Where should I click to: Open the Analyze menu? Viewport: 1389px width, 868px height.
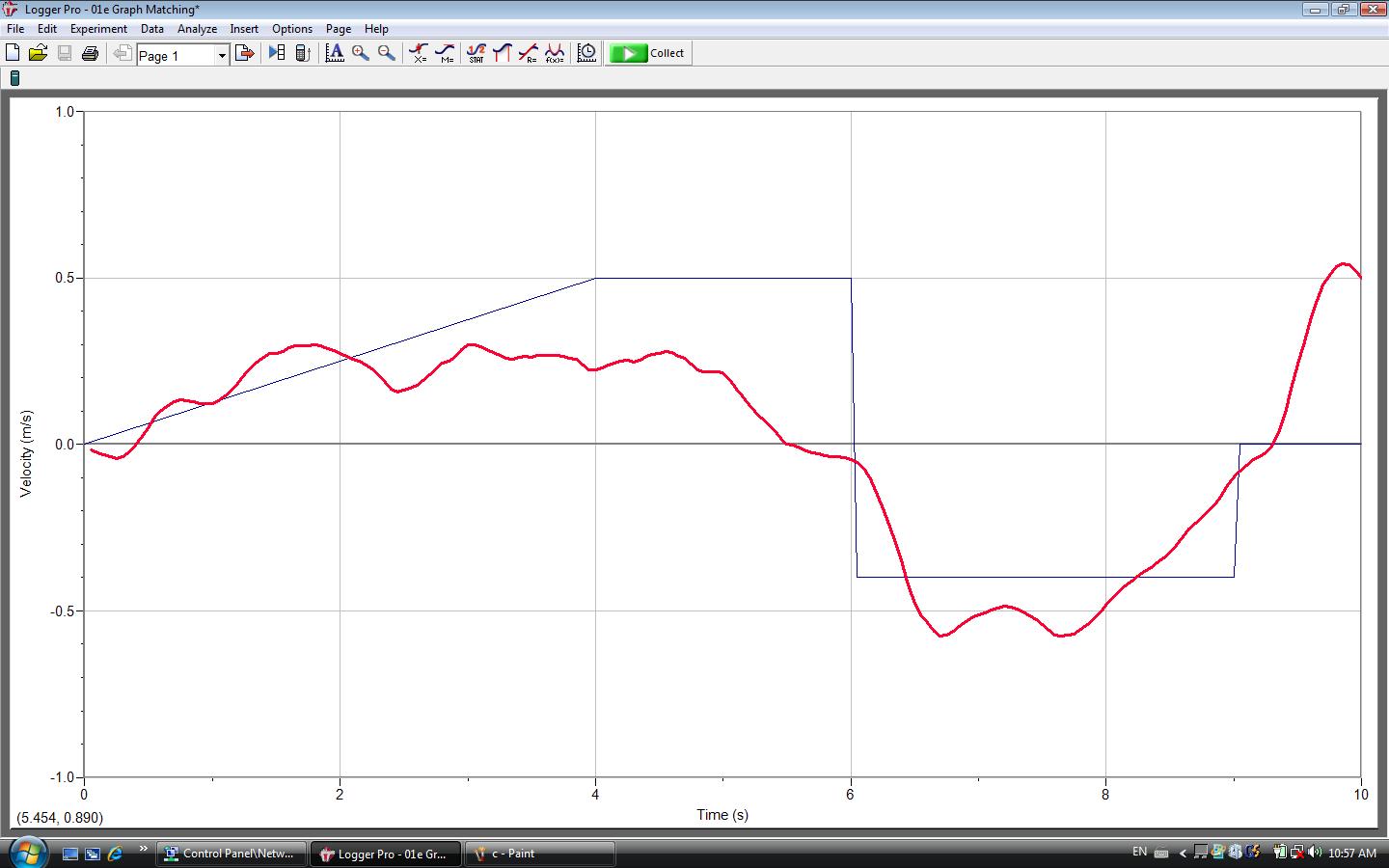coord(197,28)
